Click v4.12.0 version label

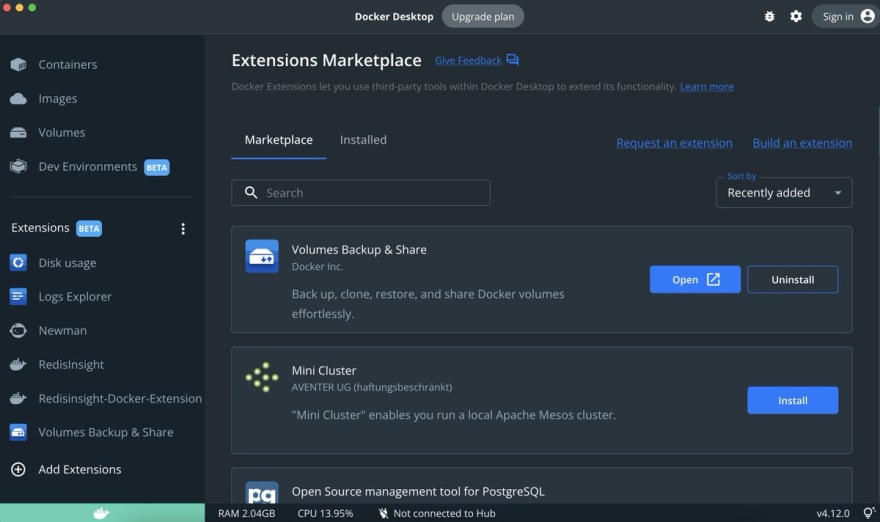tap(833, 513)
